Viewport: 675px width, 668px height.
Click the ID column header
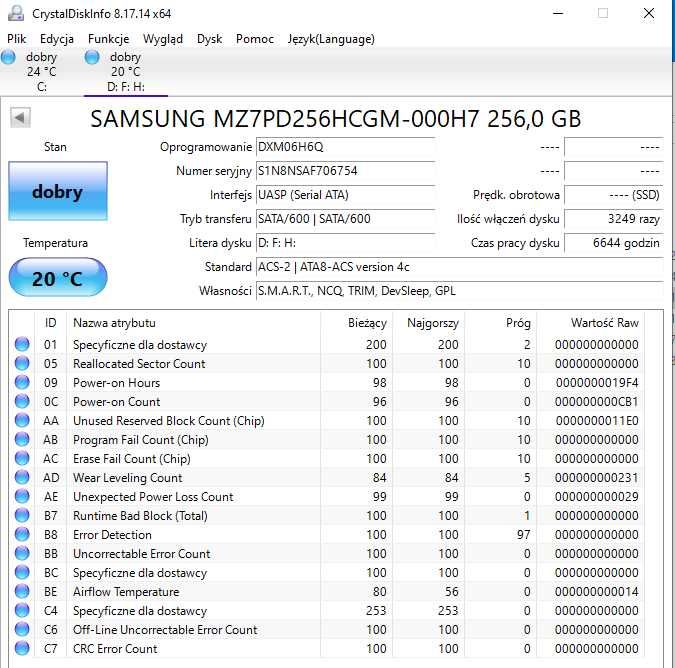point(50,323)
